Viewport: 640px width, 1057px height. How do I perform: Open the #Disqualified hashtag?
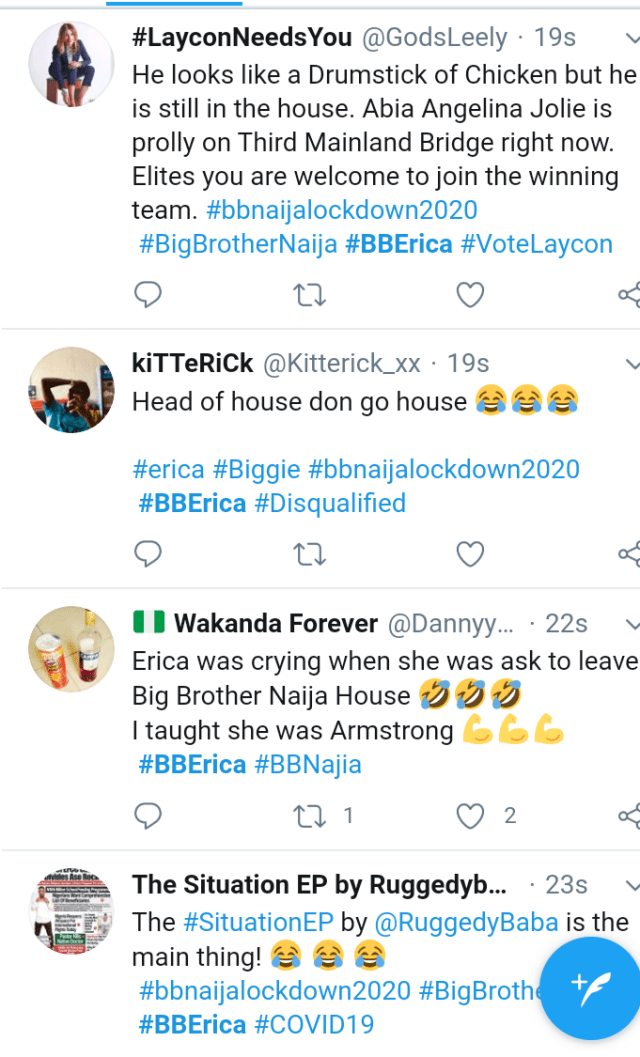point(330,504)
